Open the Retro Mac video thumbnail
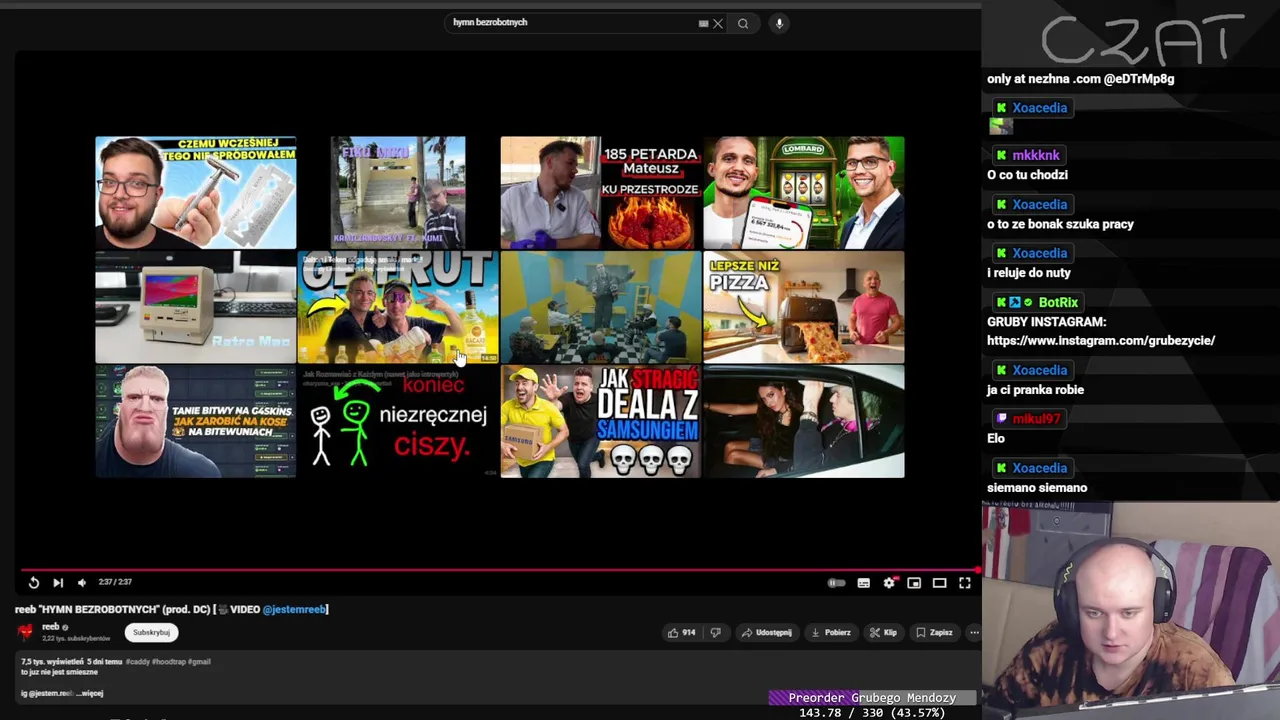Image resolution: width=1280 pixels, height=720 pixels. (x=195, y=307)
